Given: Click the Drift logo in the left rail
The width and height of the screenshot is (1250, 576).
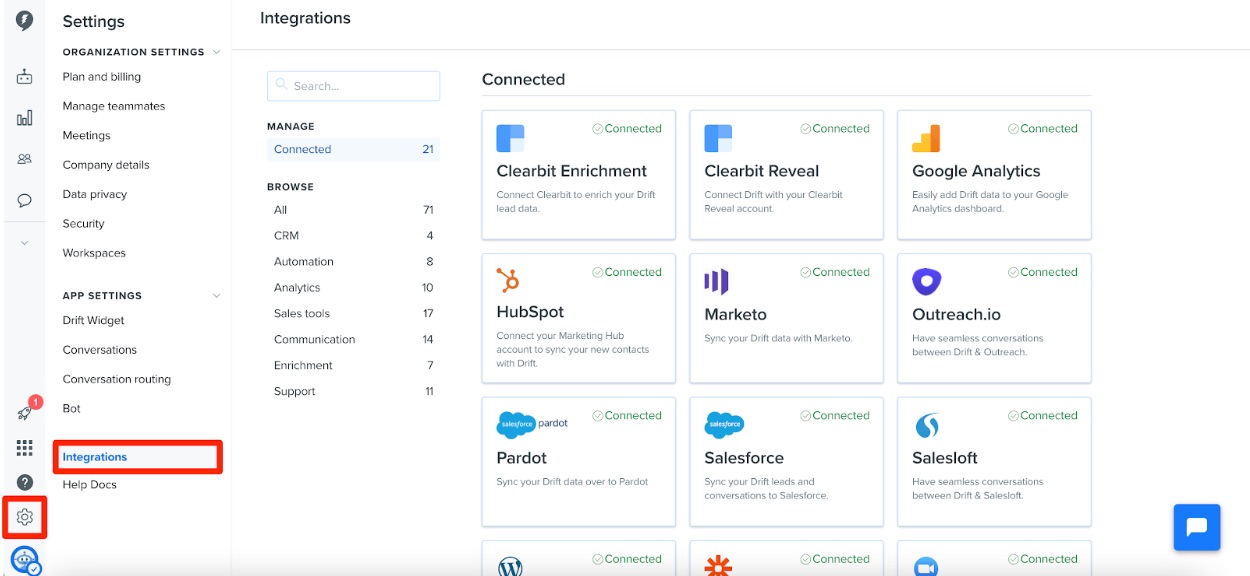Looking at the screenshot, I should click(25, 20).
